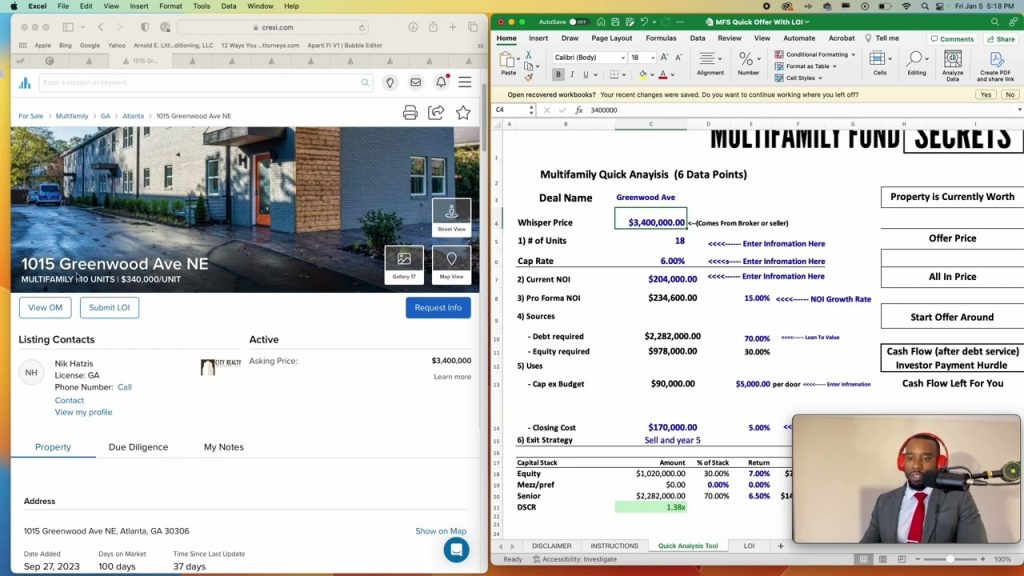Screen dimensions: 1024x576
Task: Click the Street View icon on photo
Action: (x=451, y=216)
